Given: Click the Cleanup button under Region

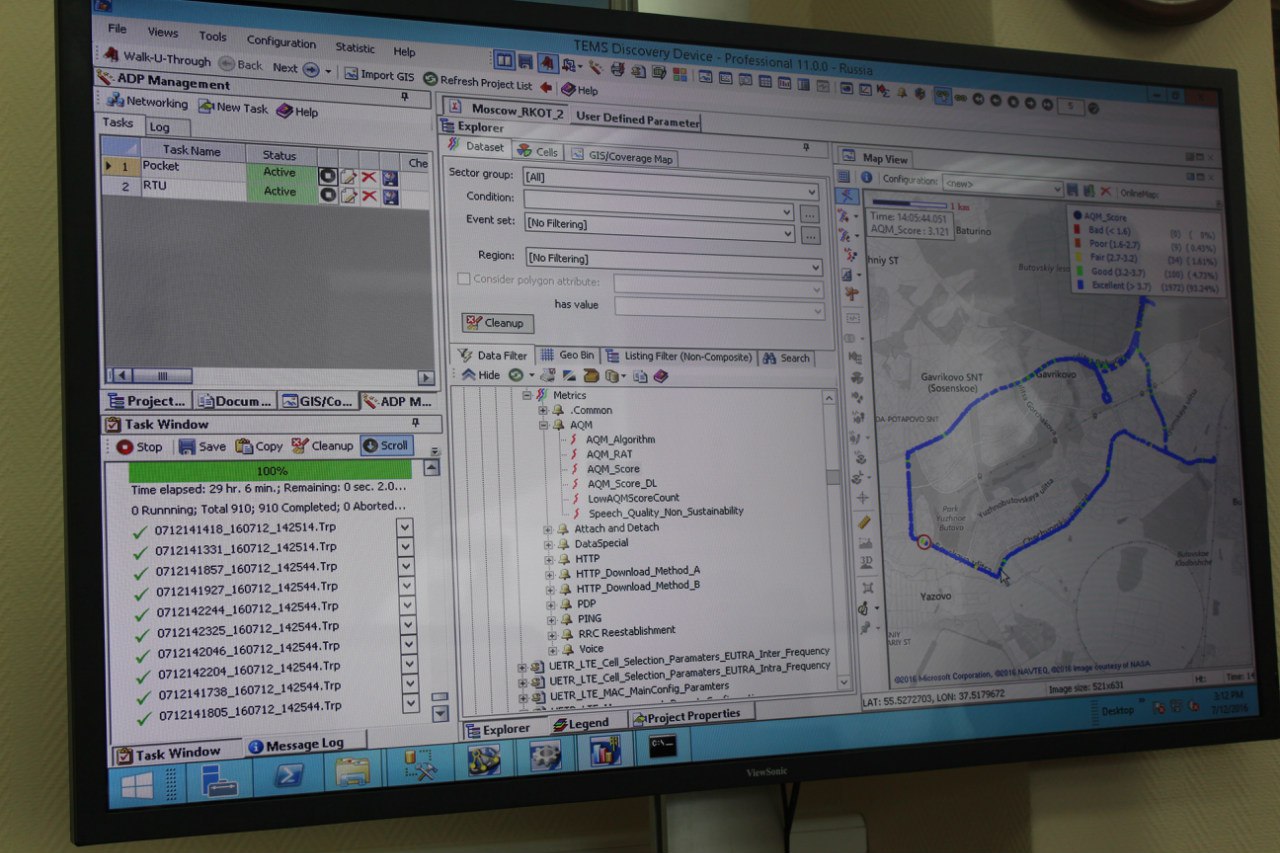Looking at the screenshot, I should point(497,323).
